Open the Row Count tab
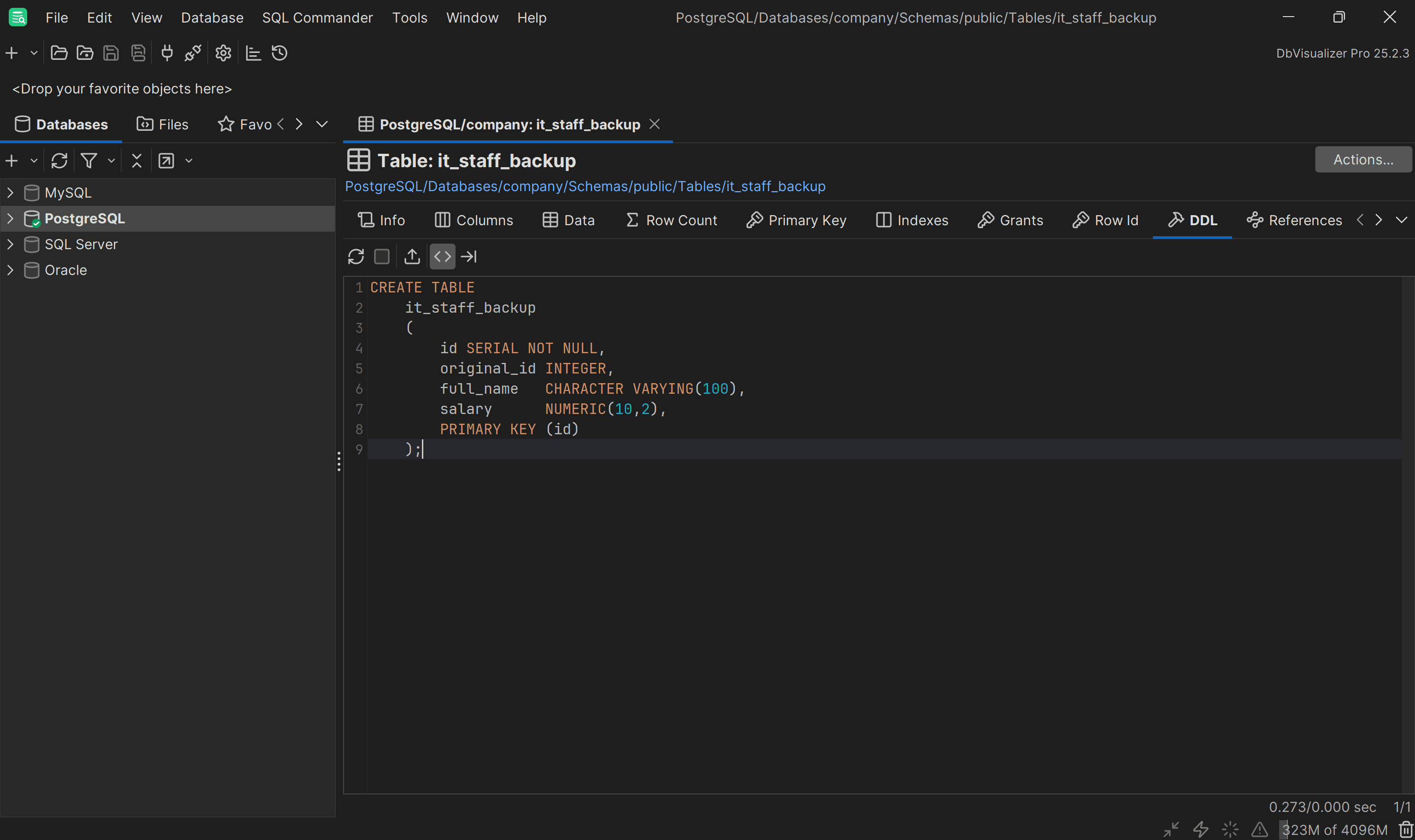 point(671,220)
